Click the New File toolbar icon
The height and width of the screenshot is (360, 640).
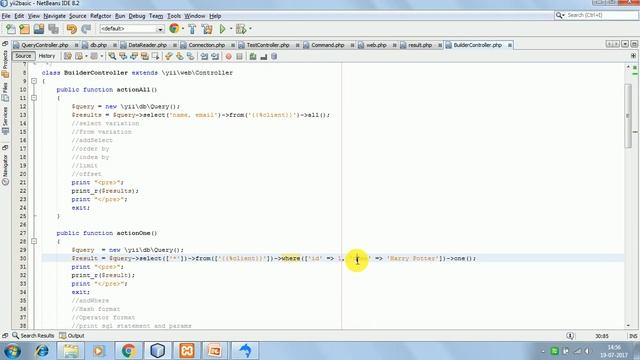(11, 29)
